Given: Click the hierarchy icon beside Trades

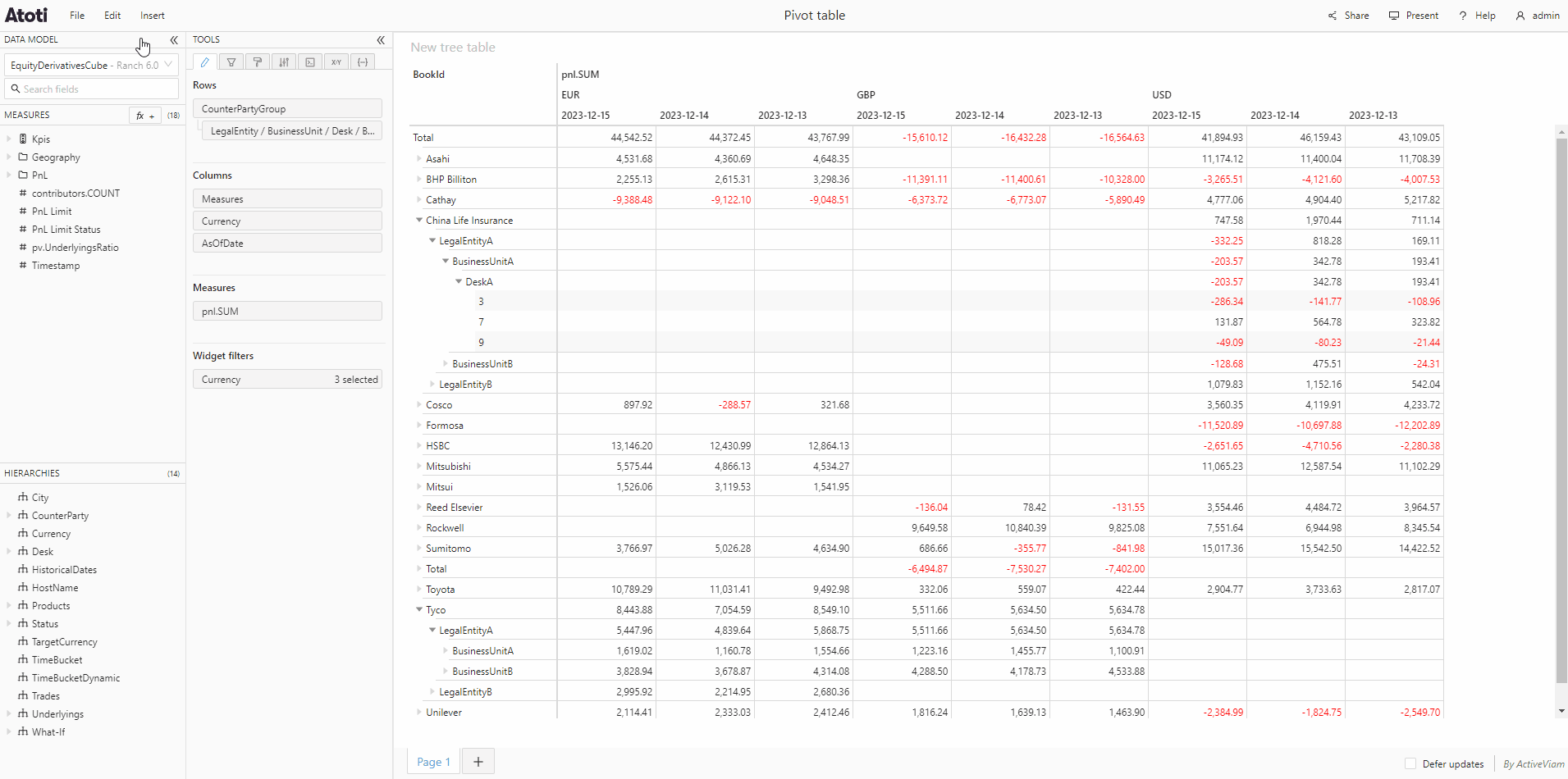Looking at the screenshot, I should point(23,695).
